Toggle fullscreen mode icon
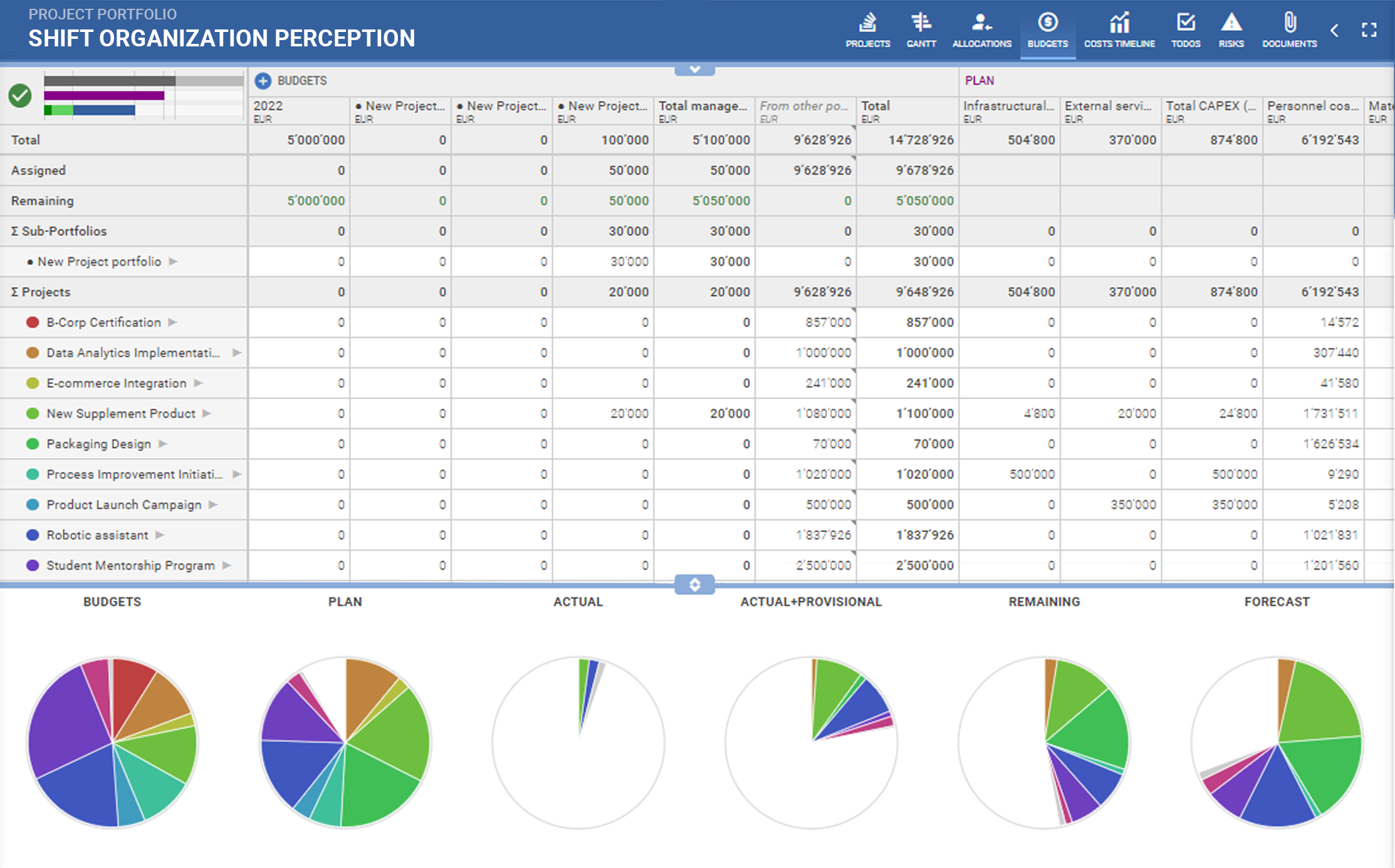The height and width of the screenshot is (868, 1395). (x=1369, y=30)
